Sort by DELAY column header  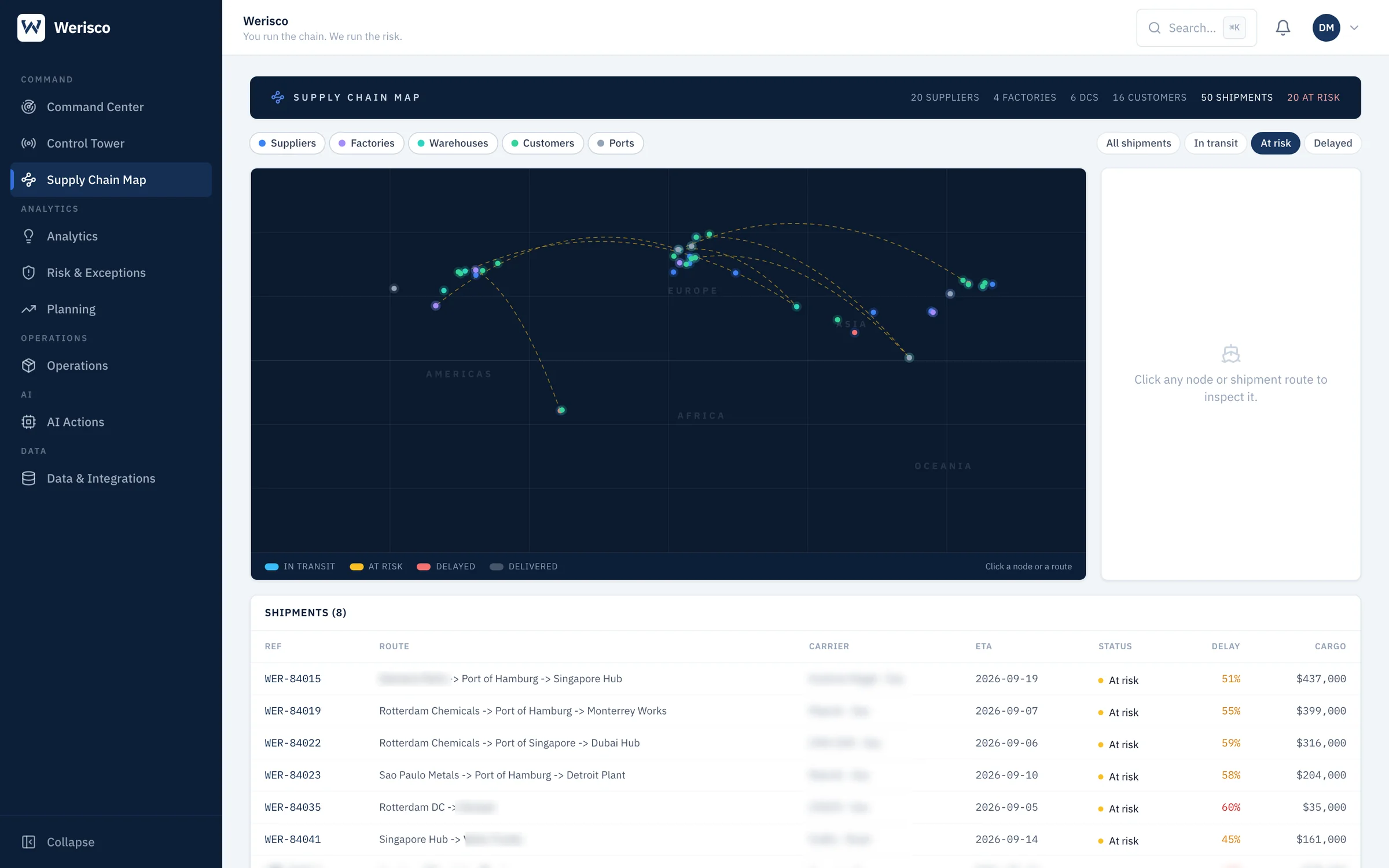pos(1226,646)
